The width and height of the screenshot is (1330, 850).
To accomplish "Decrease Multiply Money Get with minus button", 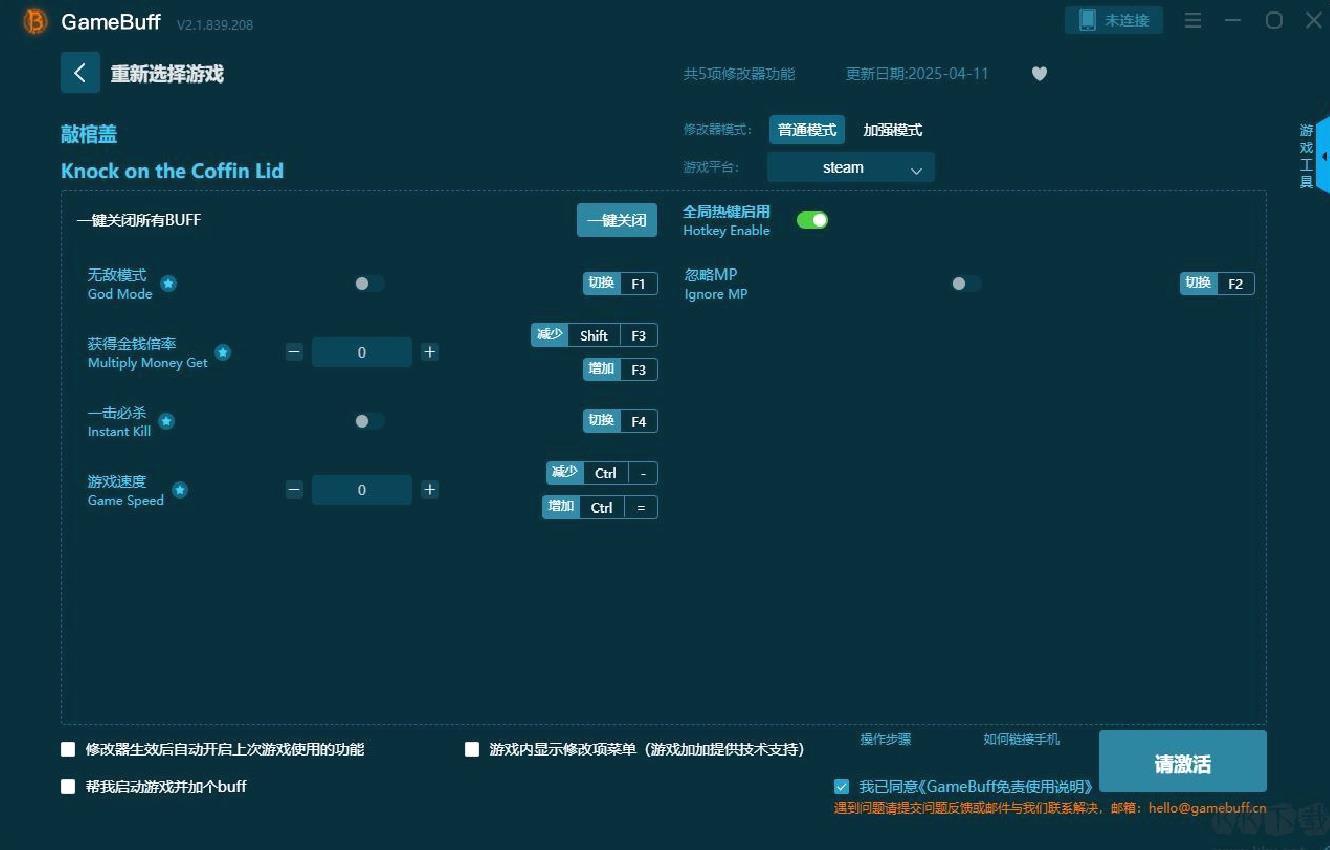I will pyautogui.click(x=294, y=352).
